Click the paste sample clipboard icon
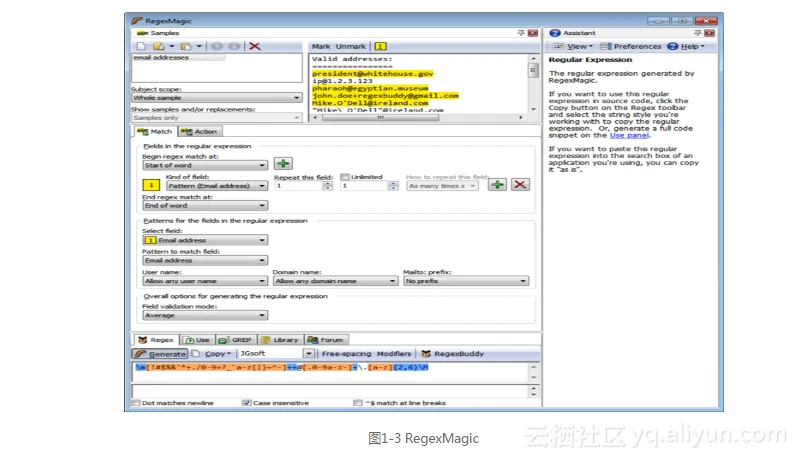This screenshot has width=798, height=459. pos(186,46)
